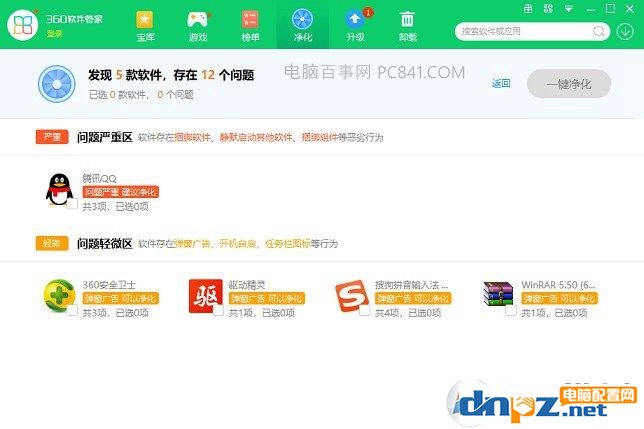The height and width of the screenshot is (429, 644).
Task: Open the download manager arrow icon
Action: [625, 31]
